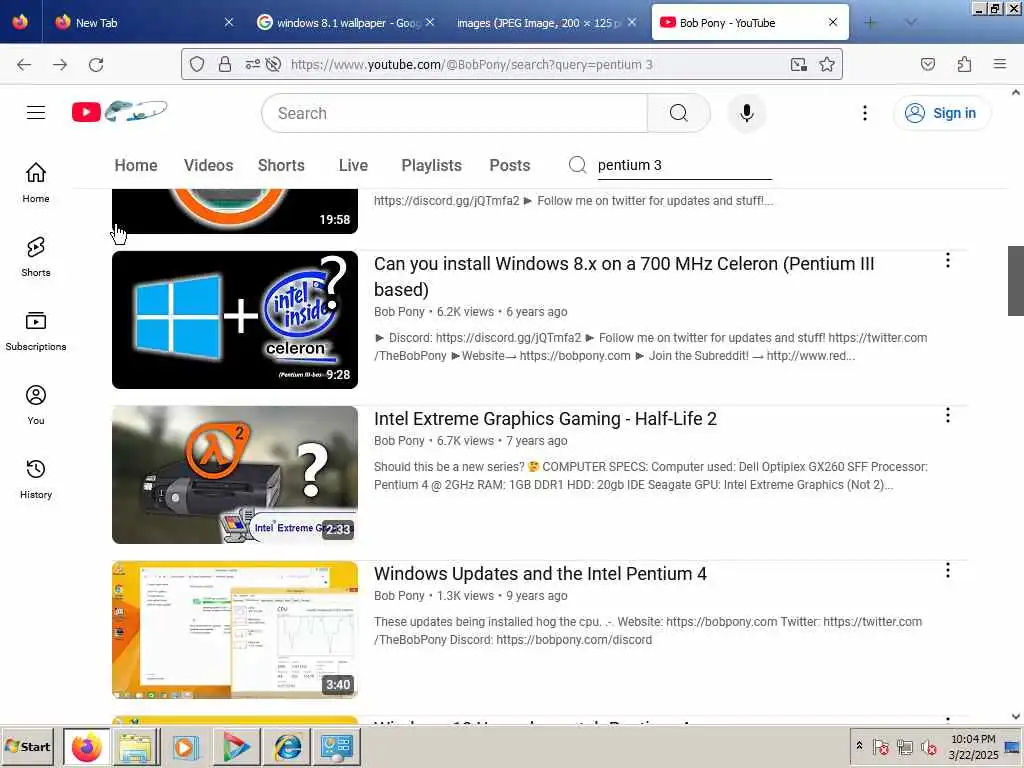This screenshot has height=768, width=1024.
Task: Show hidden system tray icons
Action: pyautogui.click(x=859, y=746)
